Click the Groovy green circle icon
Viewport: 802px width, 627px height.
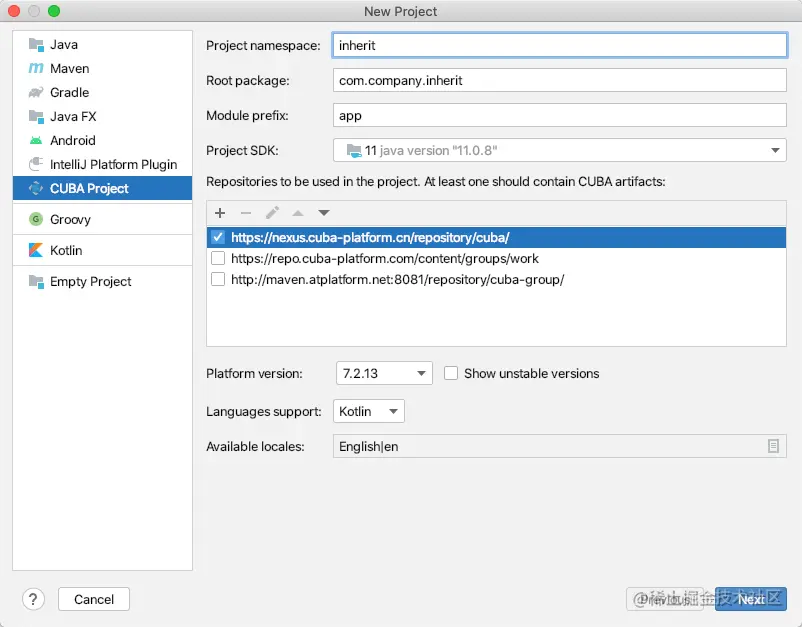point(36,219)
